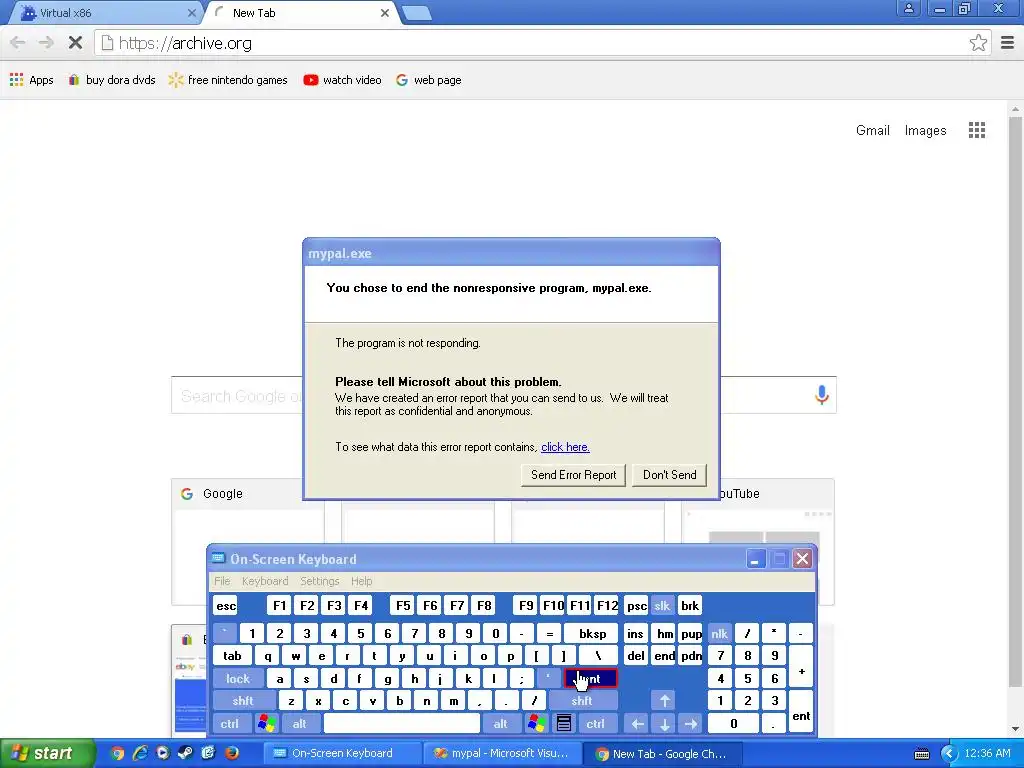The image size is (1024, 768).
Task: Toggle the nlk Num Lock key
Action: pos(719,633)
